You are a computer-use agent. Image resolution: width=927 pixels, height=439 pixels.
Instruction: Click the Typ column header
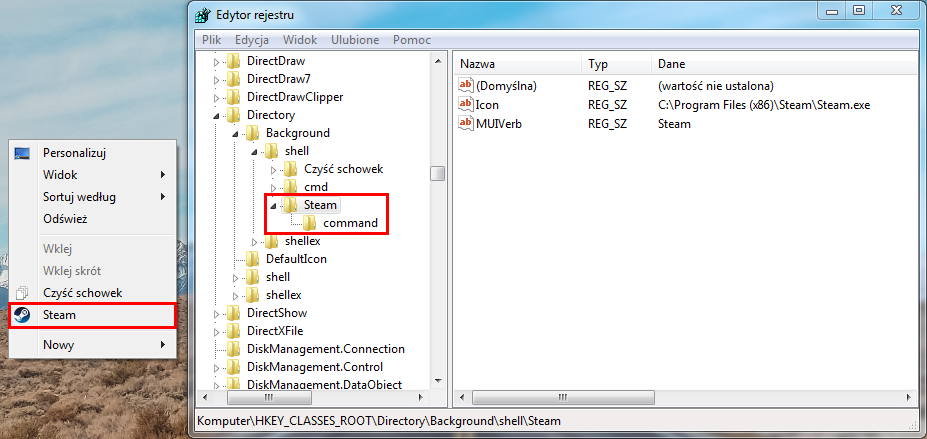(x=617, y=64)
